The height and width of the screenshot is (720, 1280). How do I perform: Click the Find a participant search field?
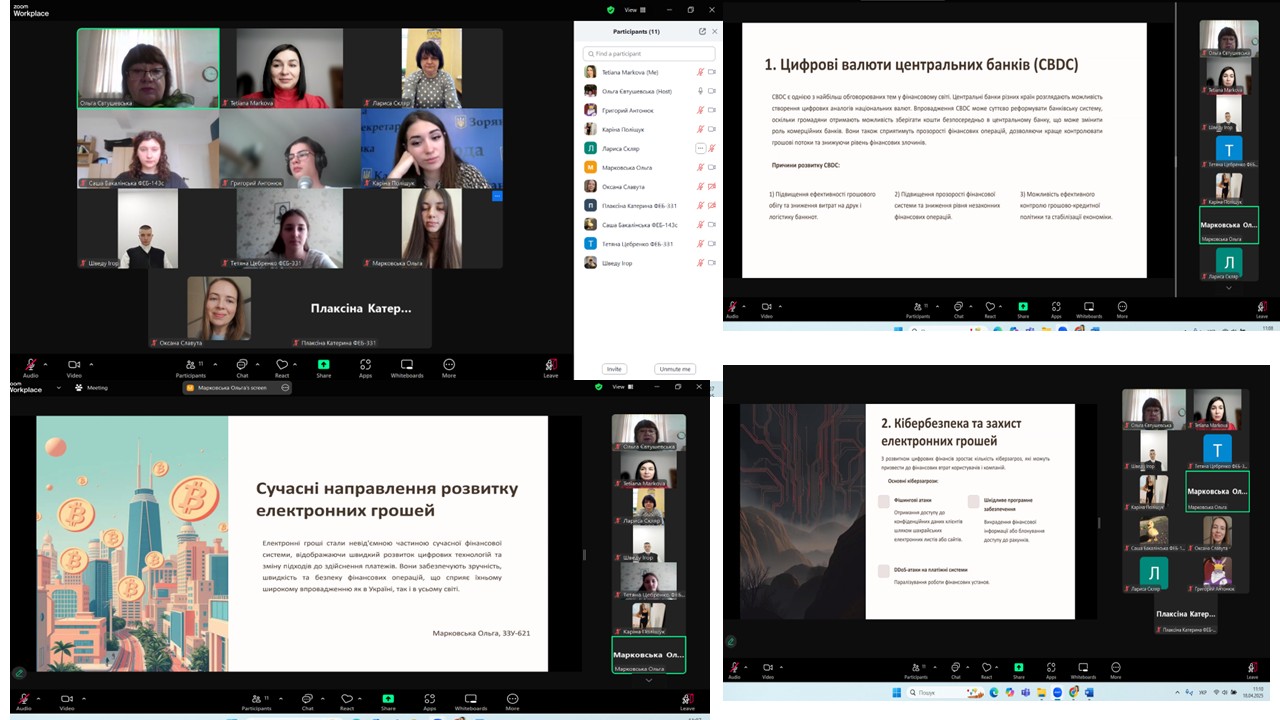tap(649, 53)
